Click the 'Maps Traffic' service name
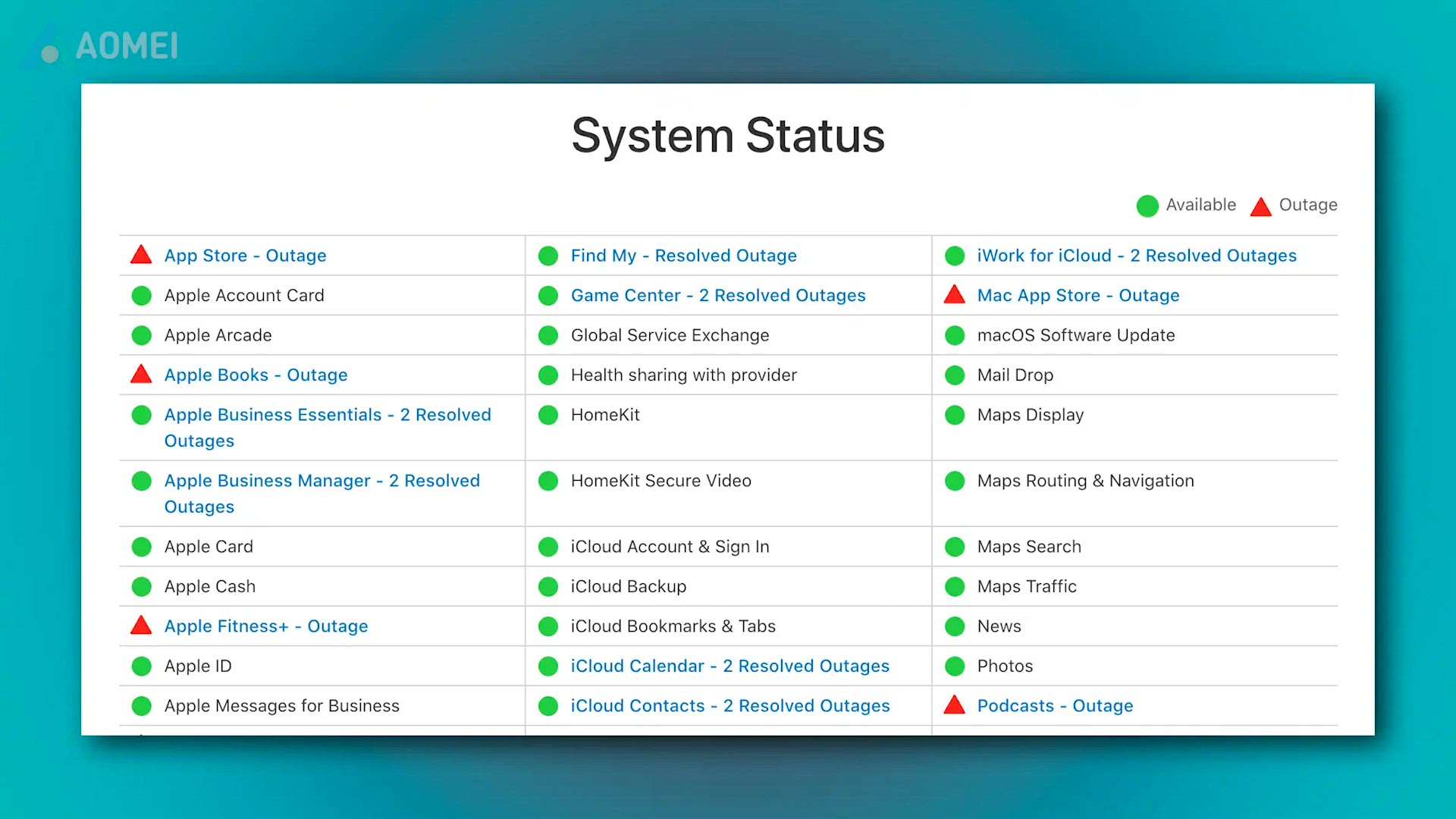The height and width of the screenshot is (819, 1456). click(x=1026, y=586)
